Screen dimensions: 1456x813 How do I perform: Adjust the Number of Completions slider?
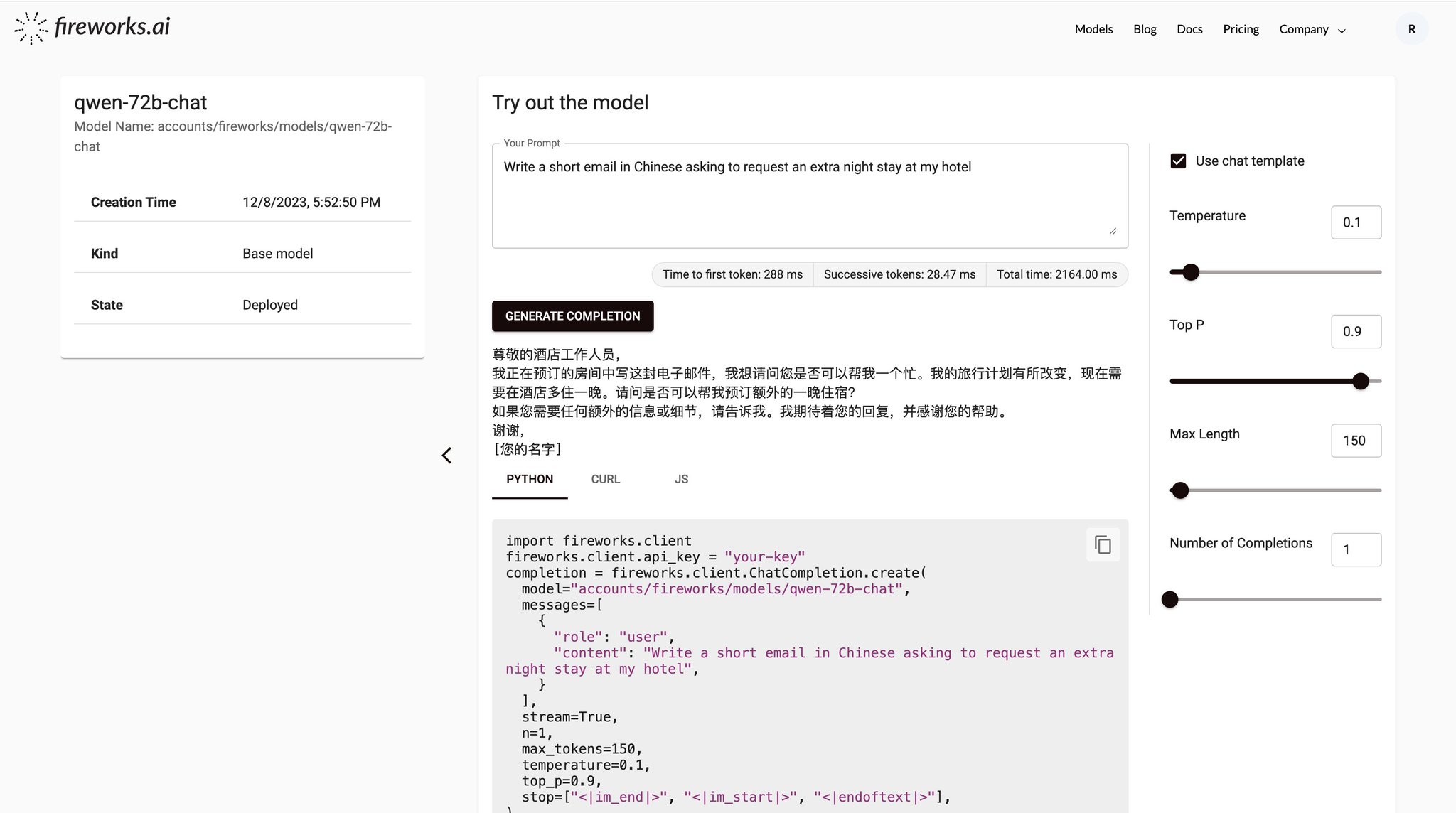point(1169,599)
